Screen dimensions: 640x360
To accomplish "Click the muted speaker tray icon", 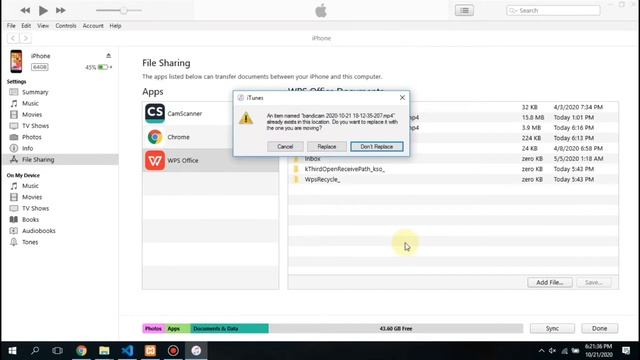I will coord(552,351).
